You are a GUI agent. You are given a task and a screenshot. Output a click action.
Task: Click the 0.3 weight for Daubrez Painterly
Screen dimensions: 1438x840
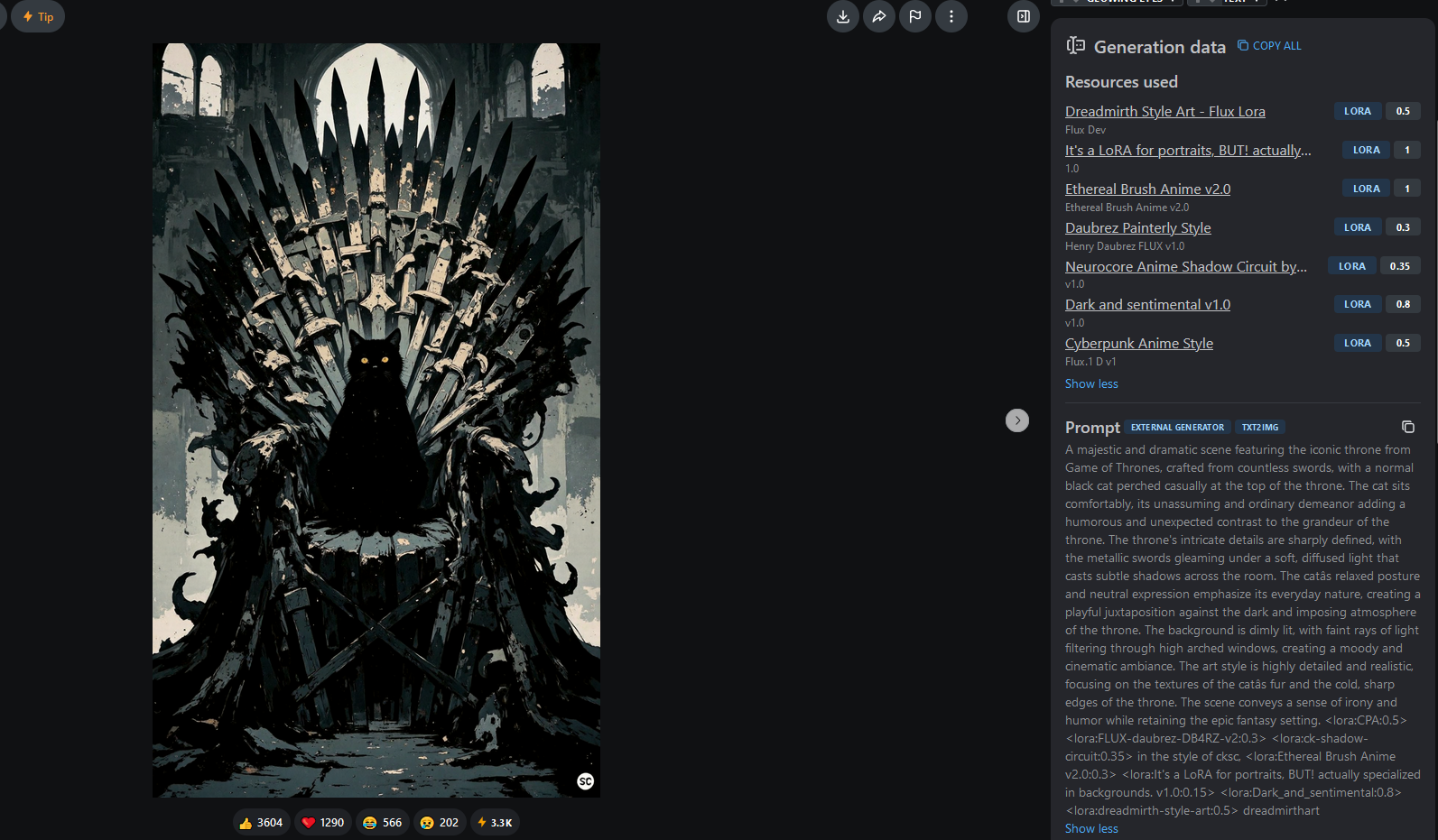(x=1403, y=227)
